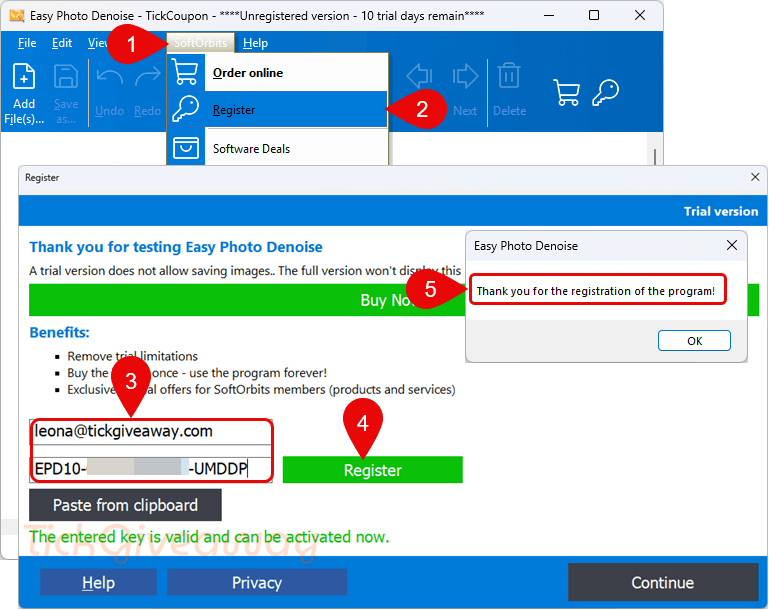This screenshot has height=610, width=769.
Task: Click the previous arrow icon in toolbar
Action: pos(419,76)
